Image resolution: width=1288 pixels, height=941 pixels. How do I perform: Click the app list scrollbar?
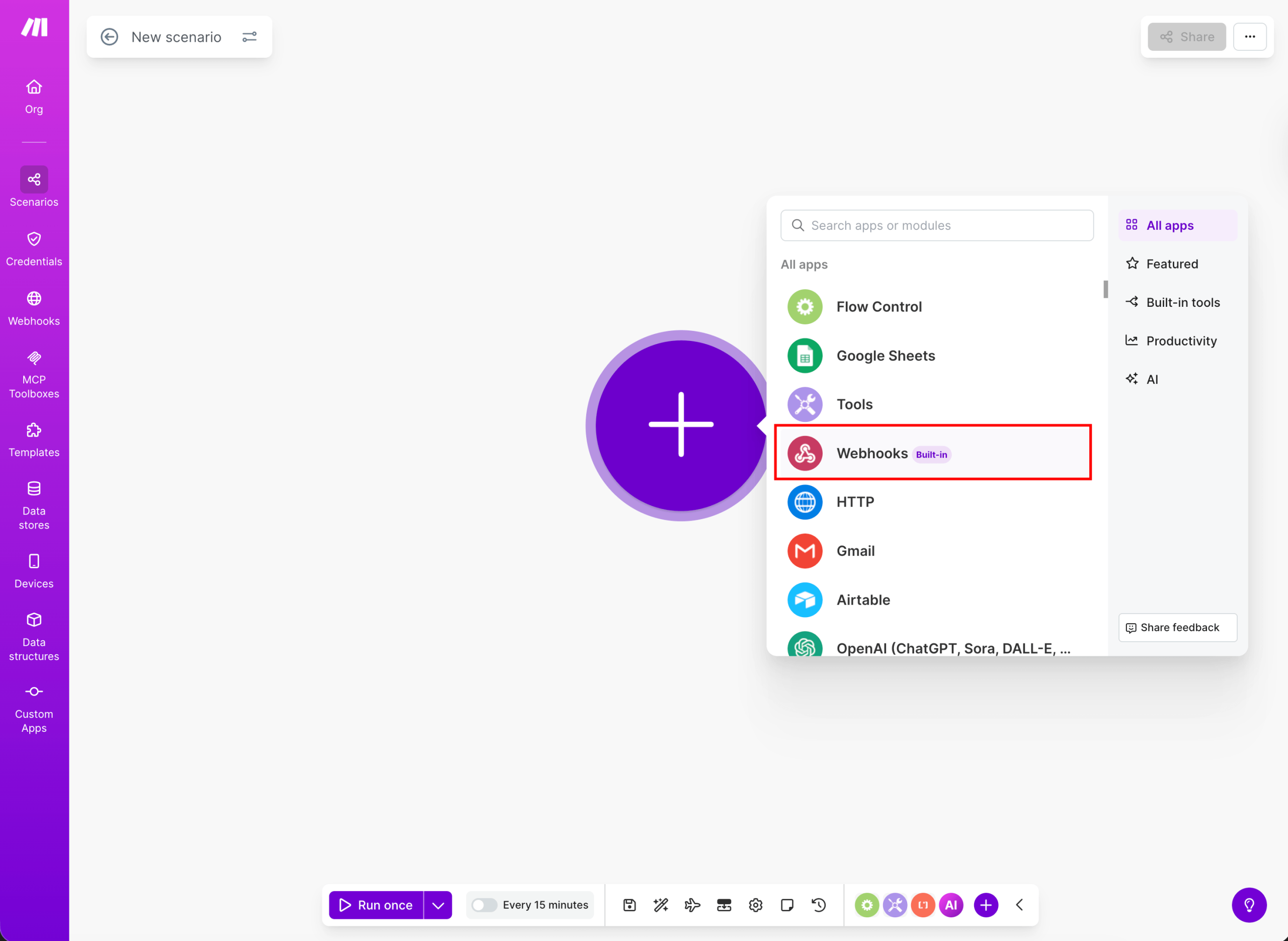pos(1105,289)
